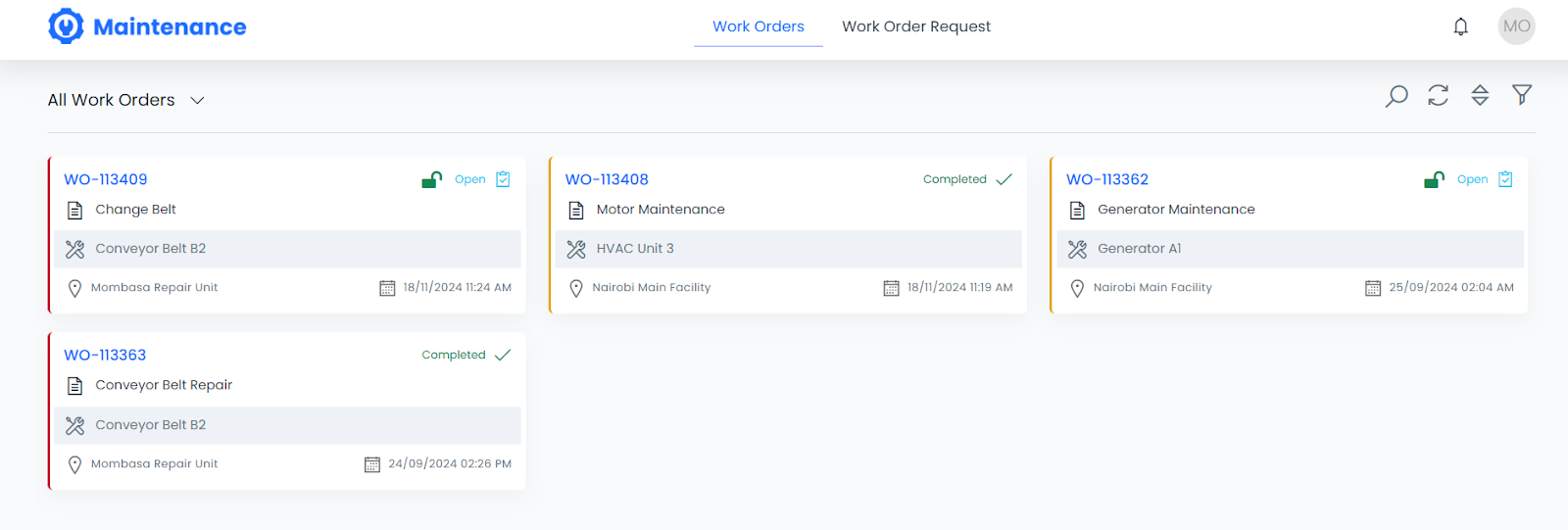Click the Open status on WO-113409
Screen dimensions: 1568x530
coord(470,179)
